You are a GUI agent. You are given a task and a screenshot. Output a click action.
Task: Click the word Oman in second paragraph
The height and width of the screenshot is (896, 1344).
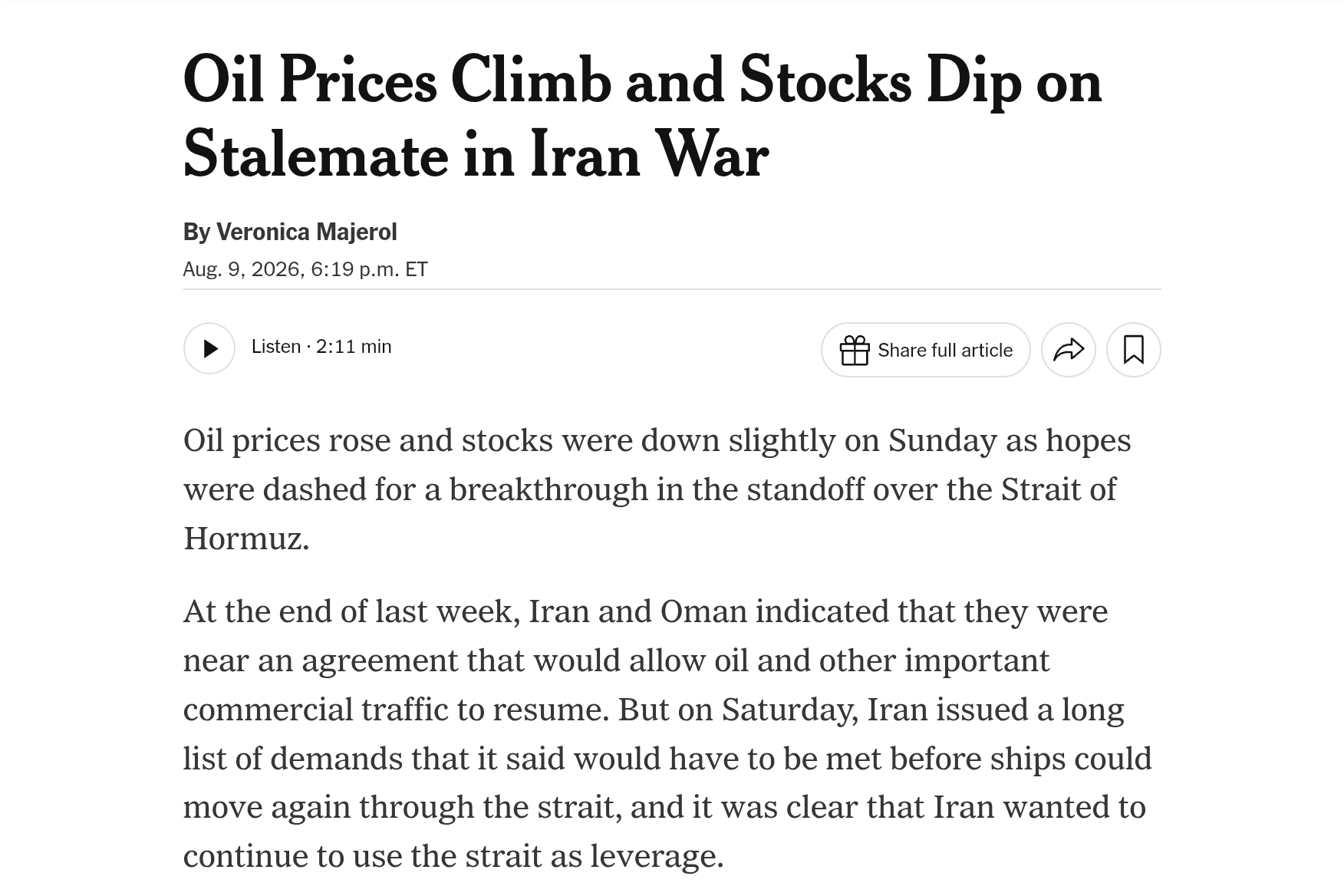tap(703, 611)
